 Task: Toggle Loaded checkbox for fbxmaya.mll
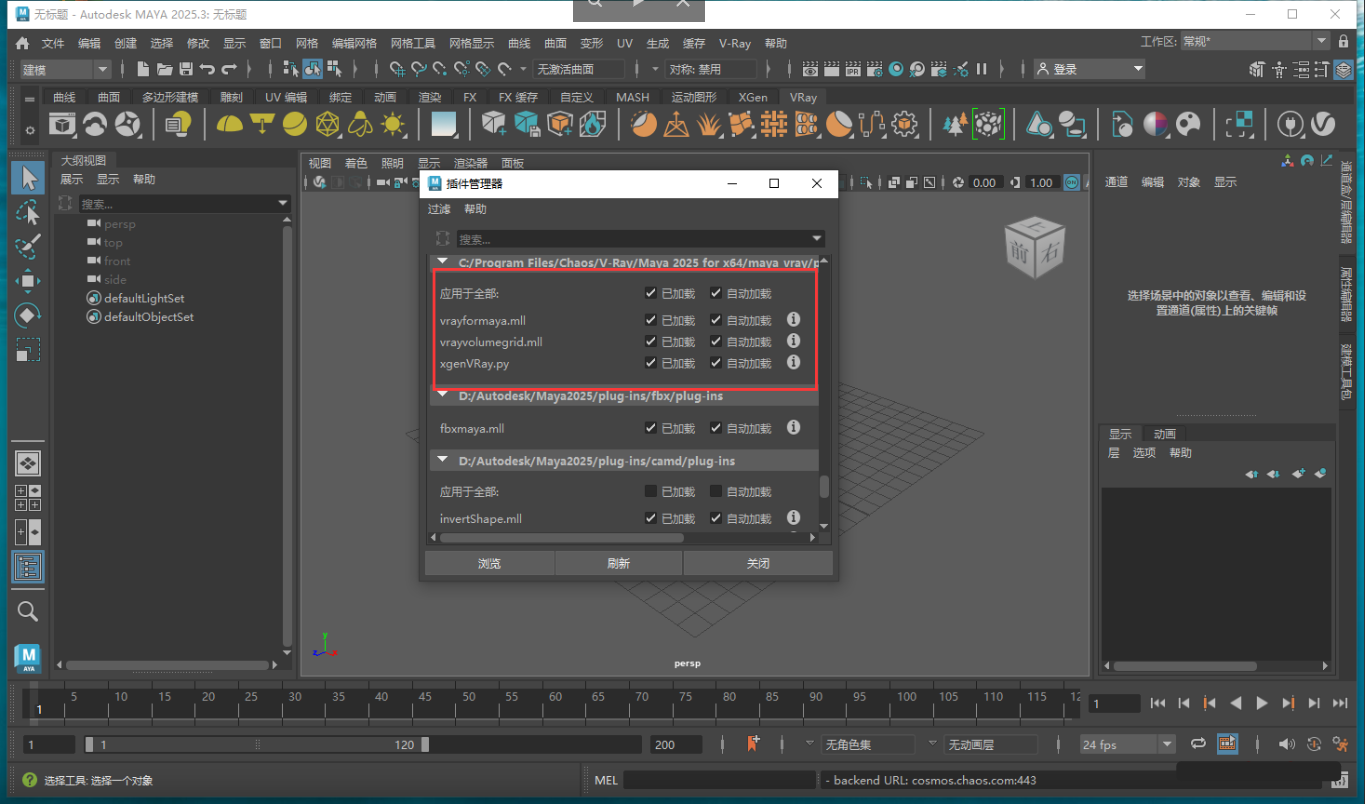[x=651, y=428]
